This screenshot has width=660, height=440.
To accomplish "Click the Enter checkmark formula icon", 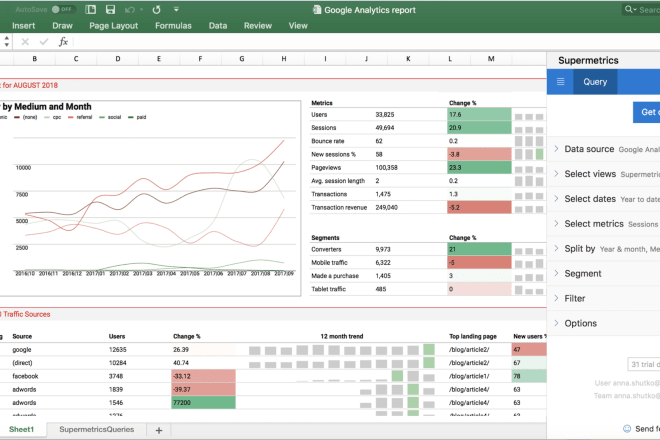I will 44,42.
